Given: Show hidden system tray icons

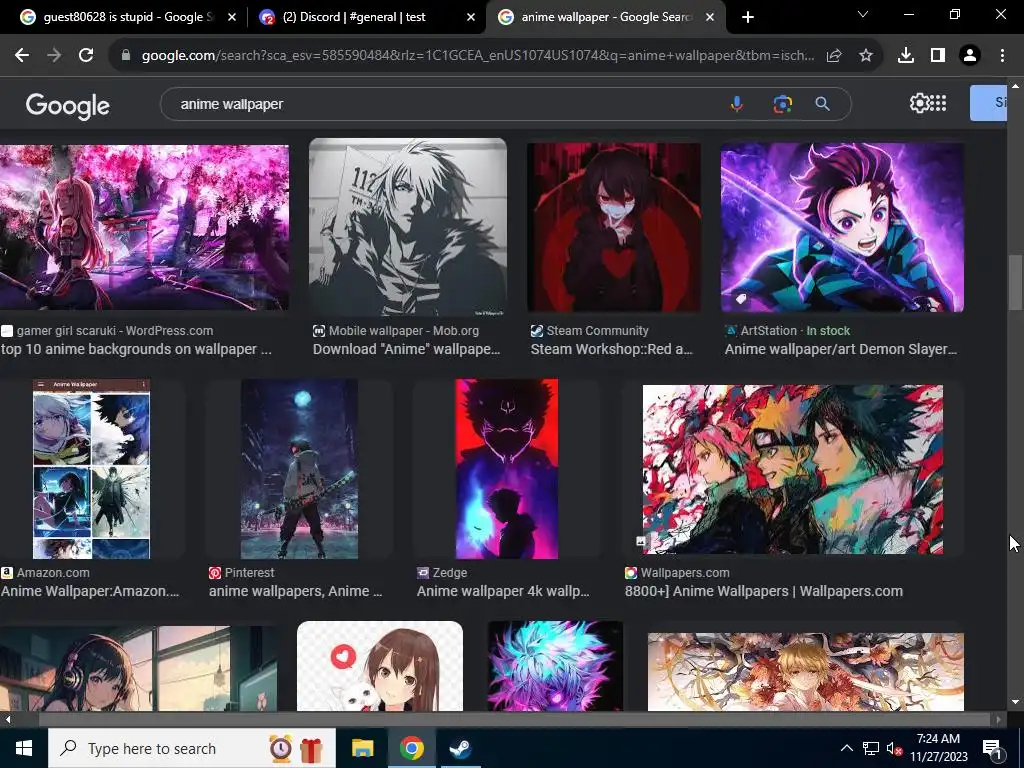Looking at the screenshot, I should (x=846, y=748).
